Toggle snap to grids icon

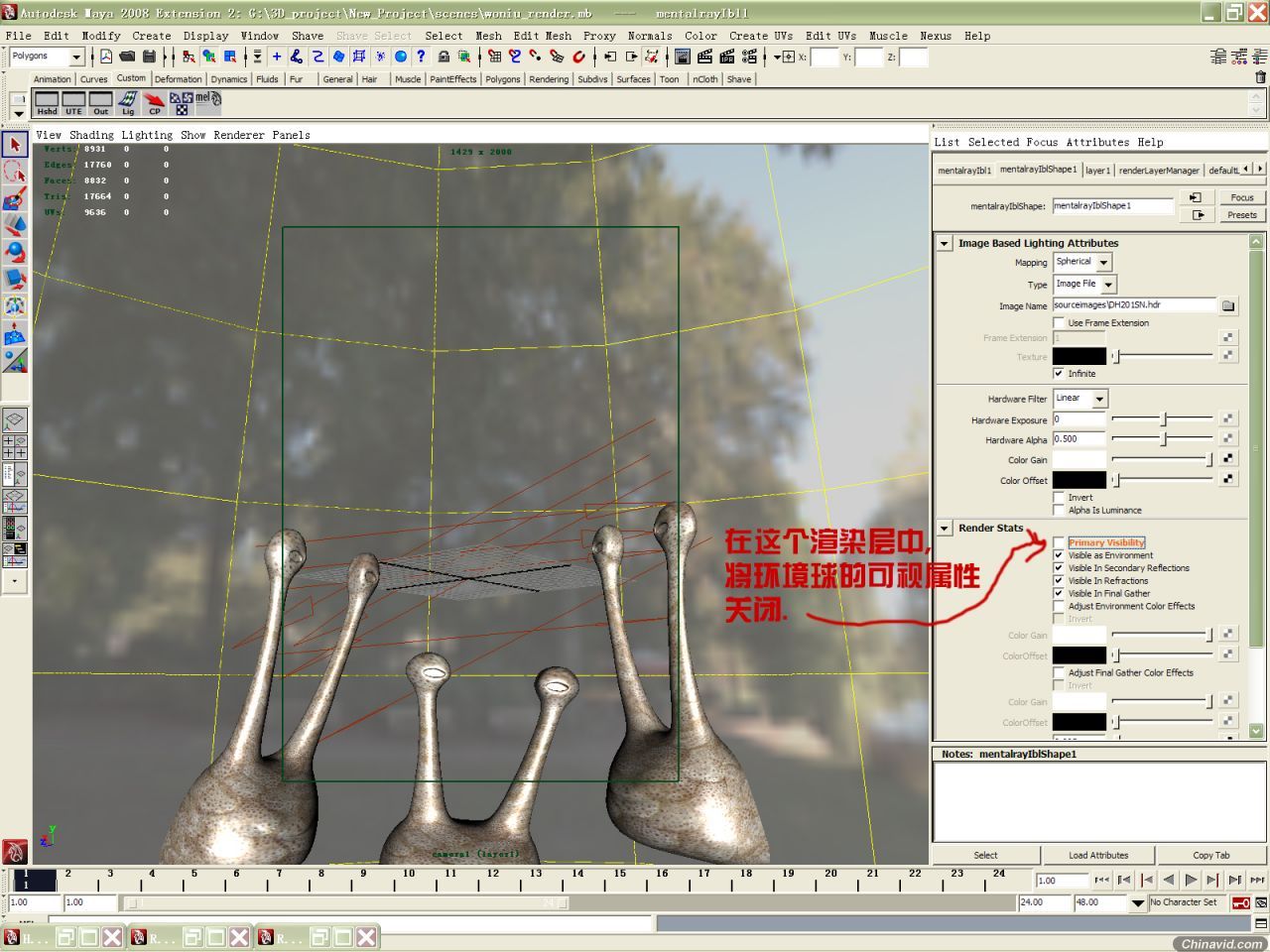pos(494,57)
